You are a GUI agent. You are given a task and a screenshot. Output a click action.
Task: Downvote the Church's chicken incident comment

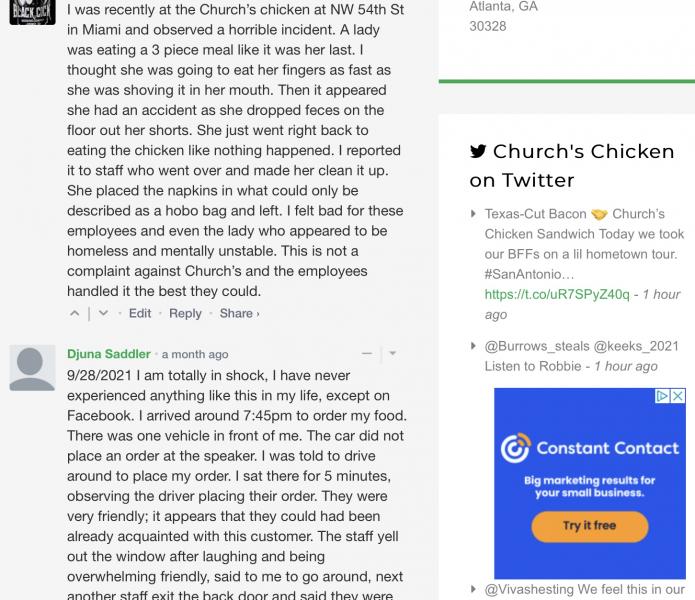tap(103, 313)
